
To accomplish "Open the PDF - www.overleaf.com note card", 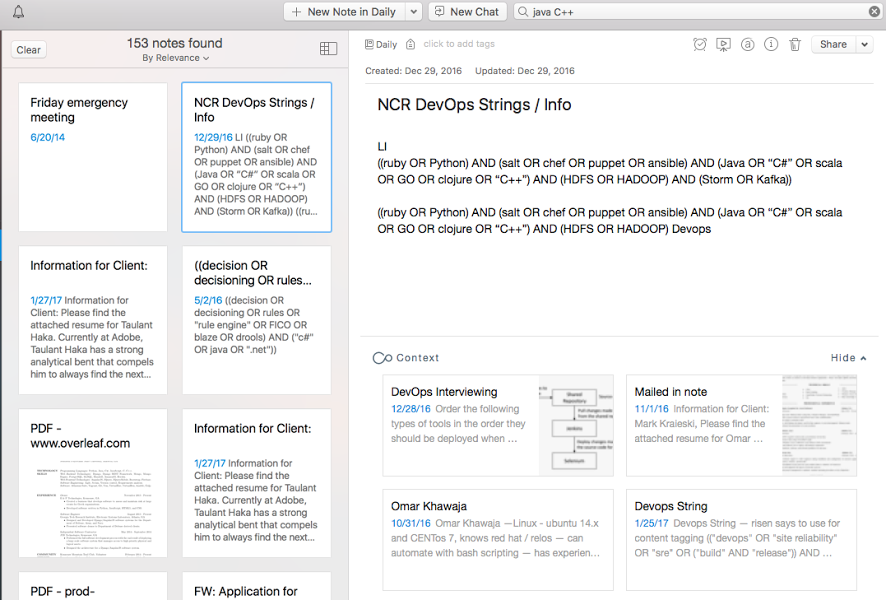I will pos(93,483).
